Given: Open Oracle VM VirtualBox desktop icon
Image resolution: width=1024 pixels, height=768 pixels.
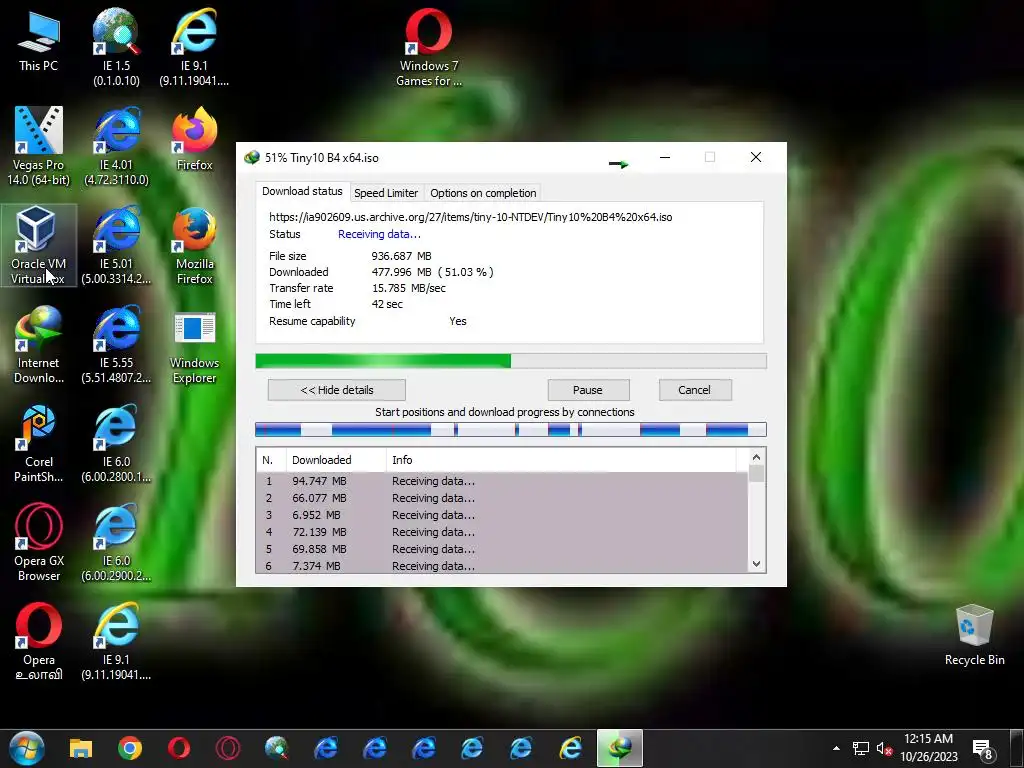Looking at the screenshot, I should point(39,246).
